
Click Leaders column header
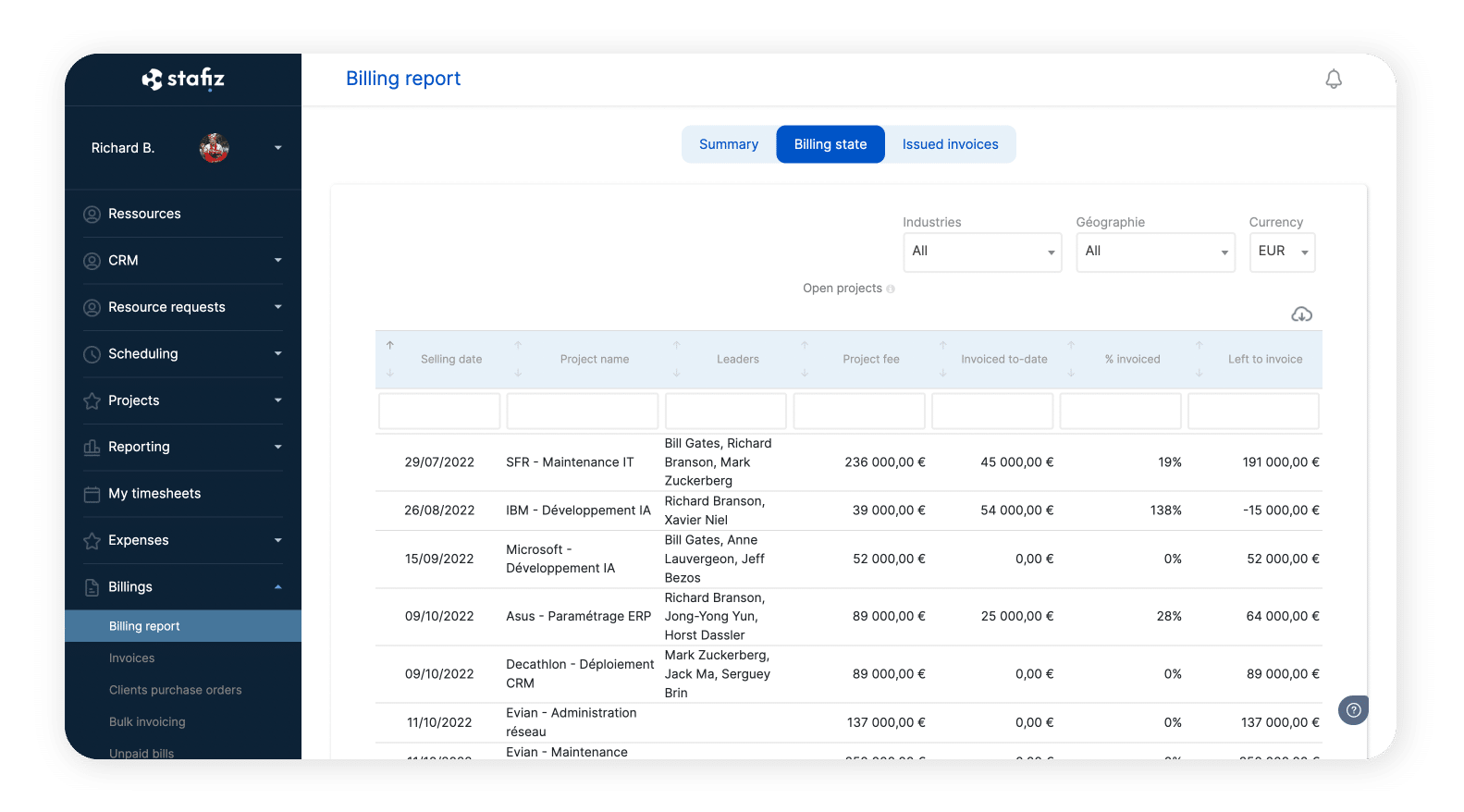[738, 359]
